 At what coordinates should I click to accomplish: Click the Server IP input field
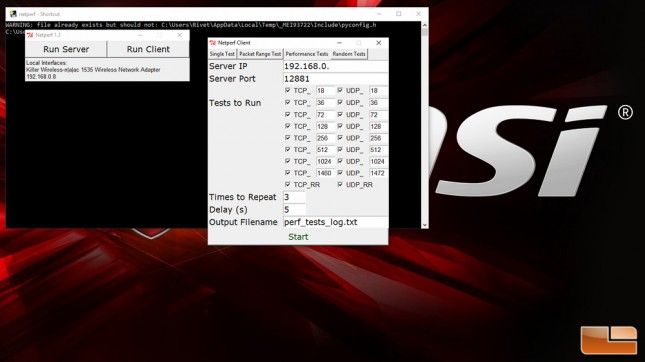[x=335, y=66]
